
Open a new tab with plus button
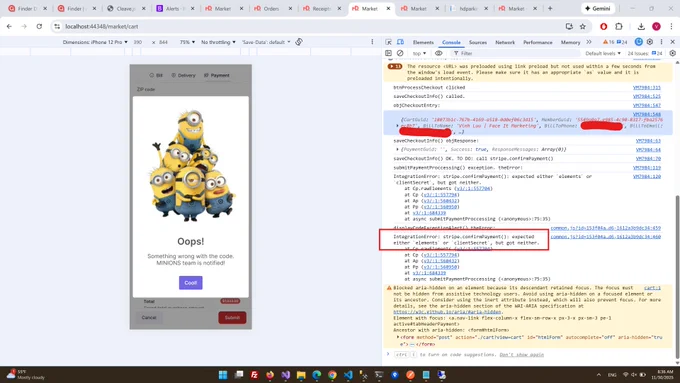550,8
